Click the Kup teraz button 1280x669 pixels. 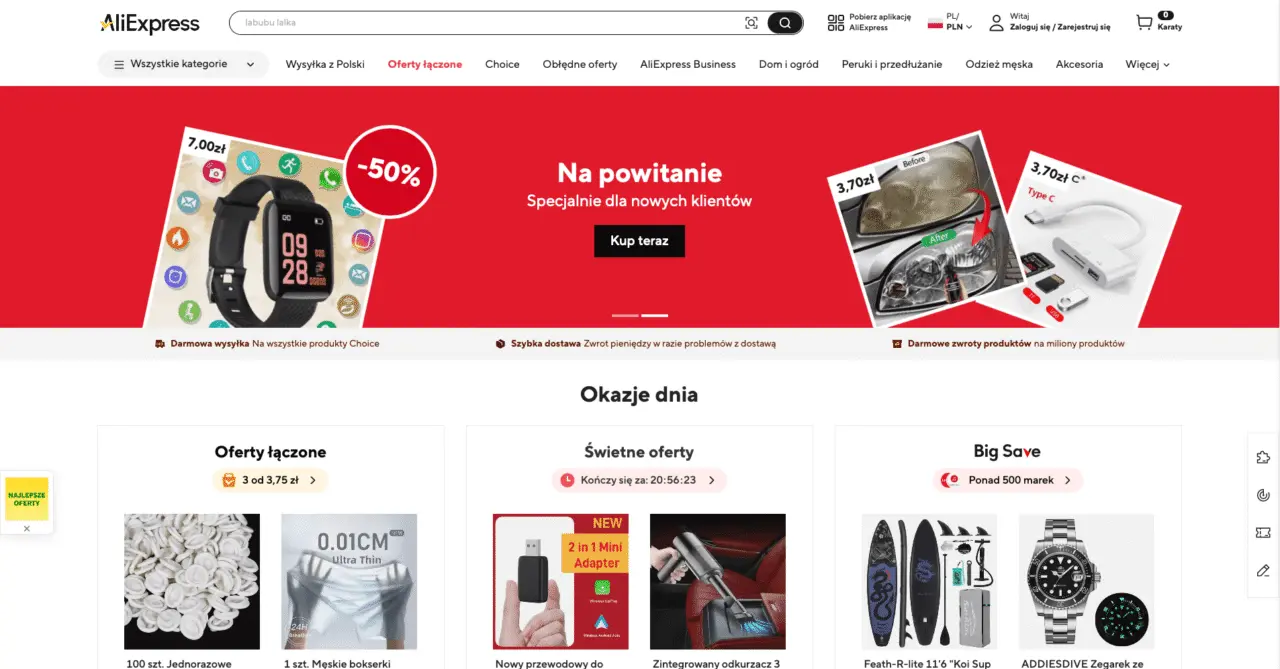pyautogui.click(x=639, y=241)
